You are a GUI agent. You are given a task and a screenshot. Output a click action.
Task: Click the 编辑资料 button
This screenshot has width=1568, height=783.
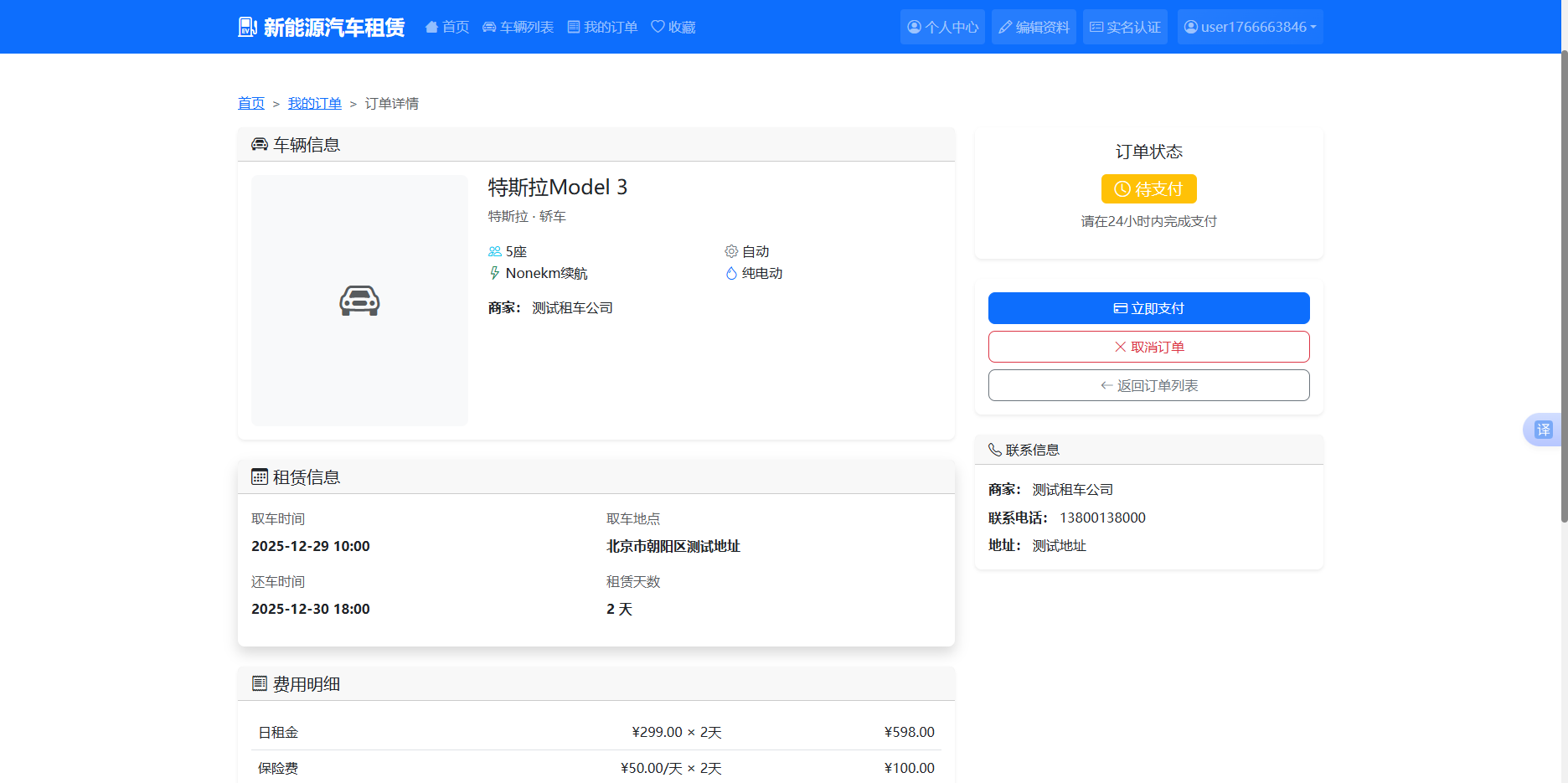[x=1034, y=27]
